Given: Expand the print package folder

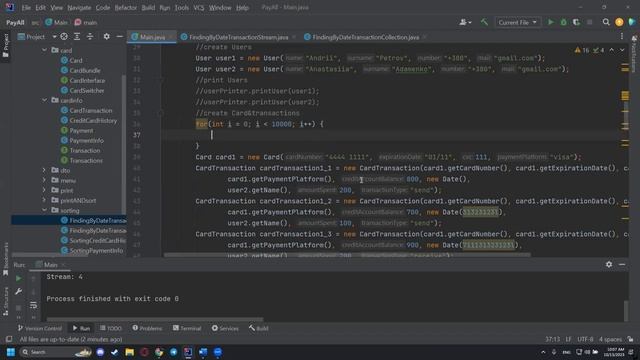Looking at the screenshot, I should [x=44, y=190].
